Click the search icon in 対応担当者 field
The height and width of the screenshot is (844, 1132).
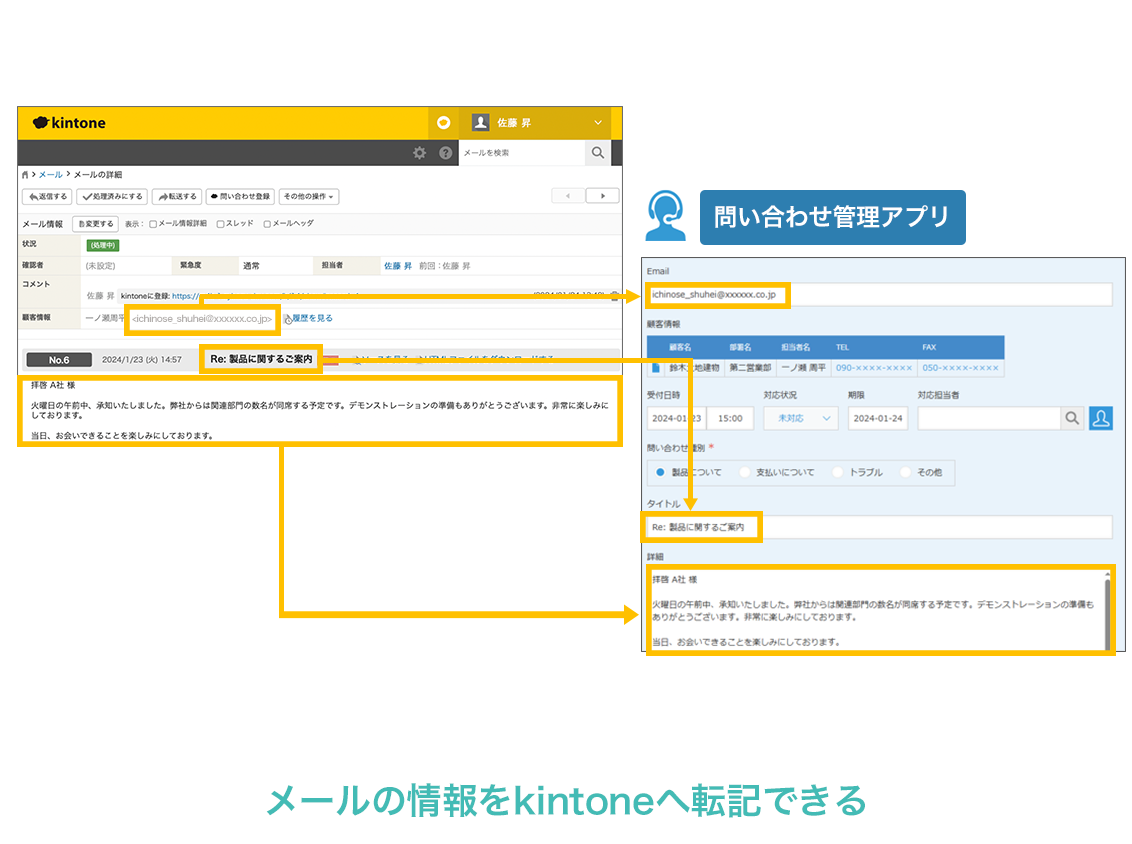click(x=1071, y=418)
